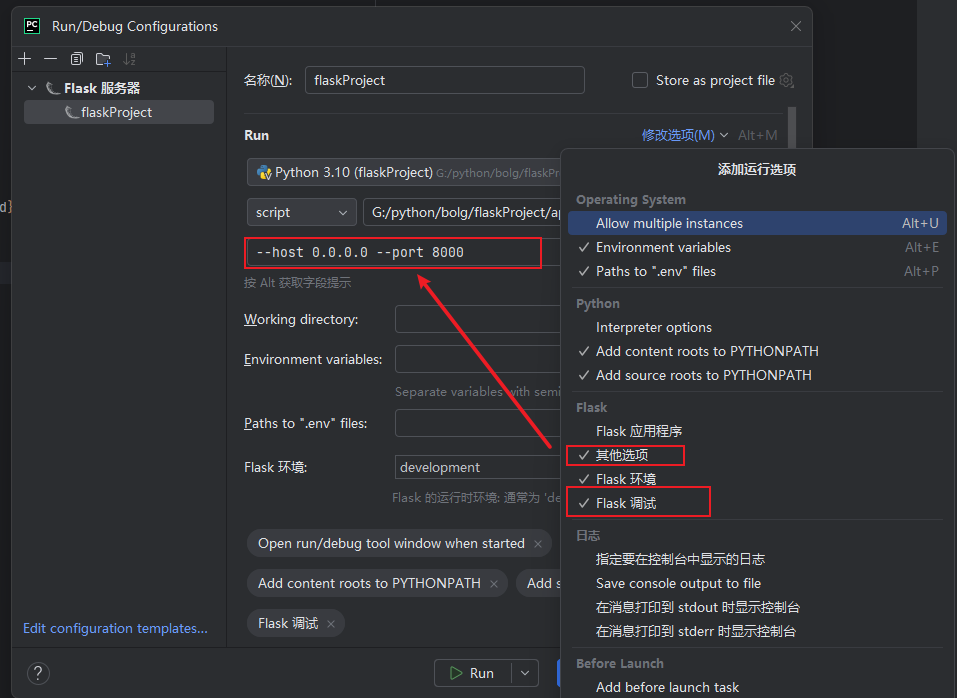Click the 名称 name input field
Screen dimensions: 957x698
[x=443, y=80]
